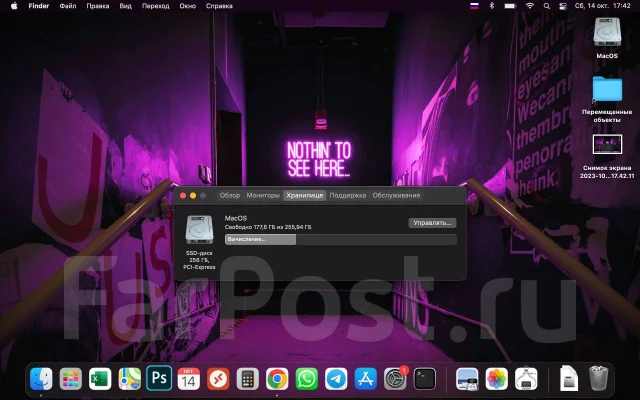The height and width of the screenshot is (400, 640).
Task: Click Свободно 177,6 ГБ из 255,94 ГБ text
Action: pyautogui.click(x=268, y=227)
